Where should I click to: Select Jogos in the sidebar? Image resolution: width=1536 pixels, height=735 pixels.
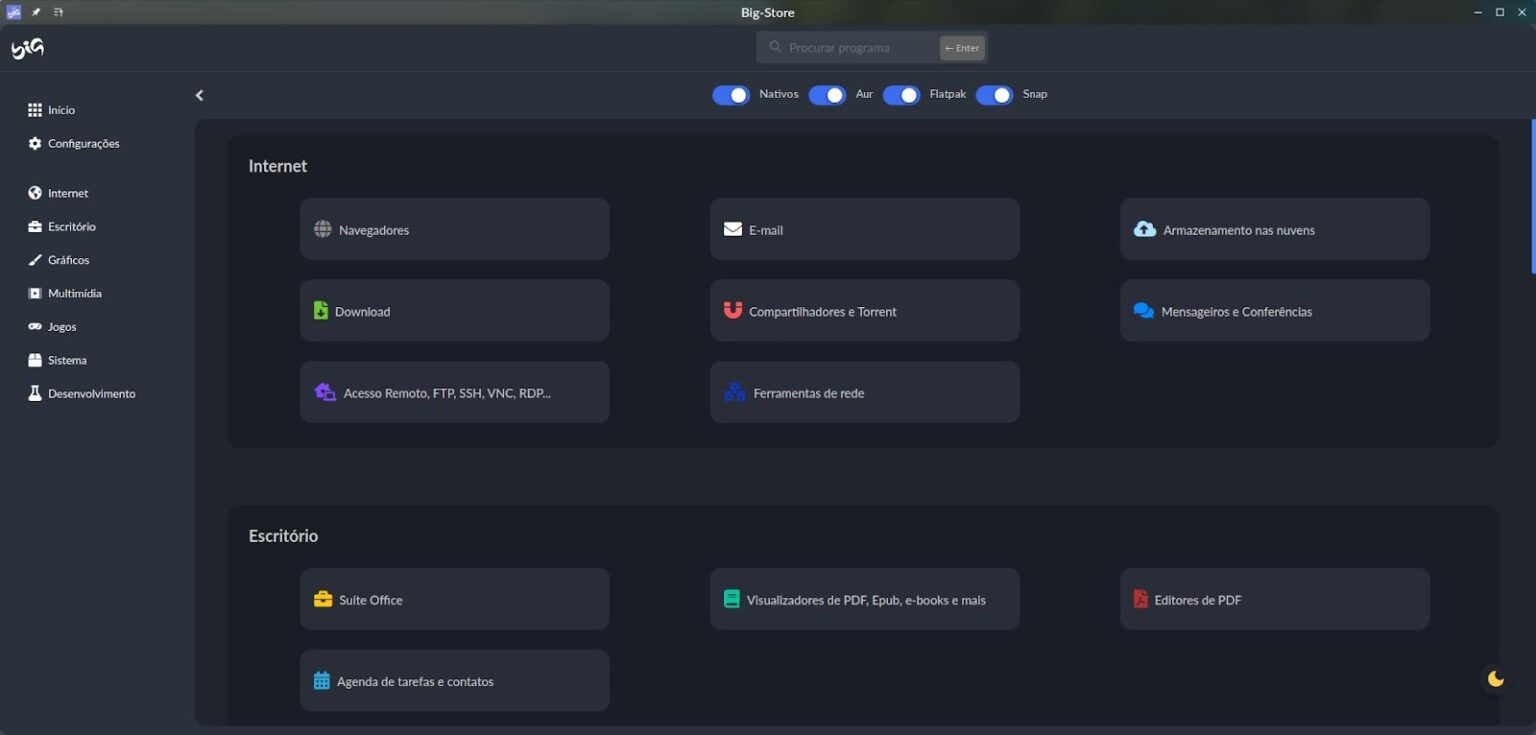tap(62, 327)
